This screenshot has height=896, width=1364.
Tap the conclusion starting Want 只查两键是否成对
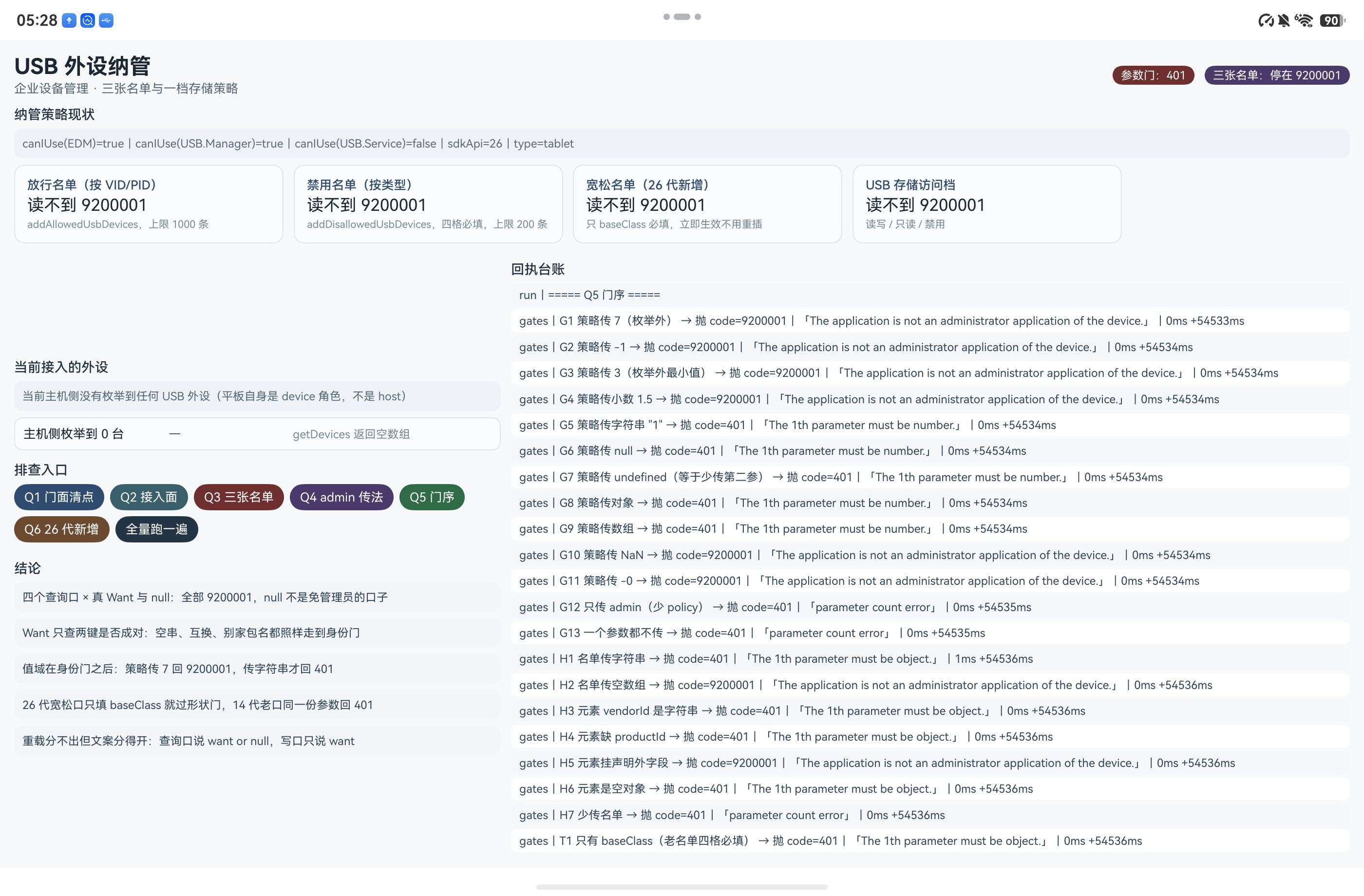point(257,633)
